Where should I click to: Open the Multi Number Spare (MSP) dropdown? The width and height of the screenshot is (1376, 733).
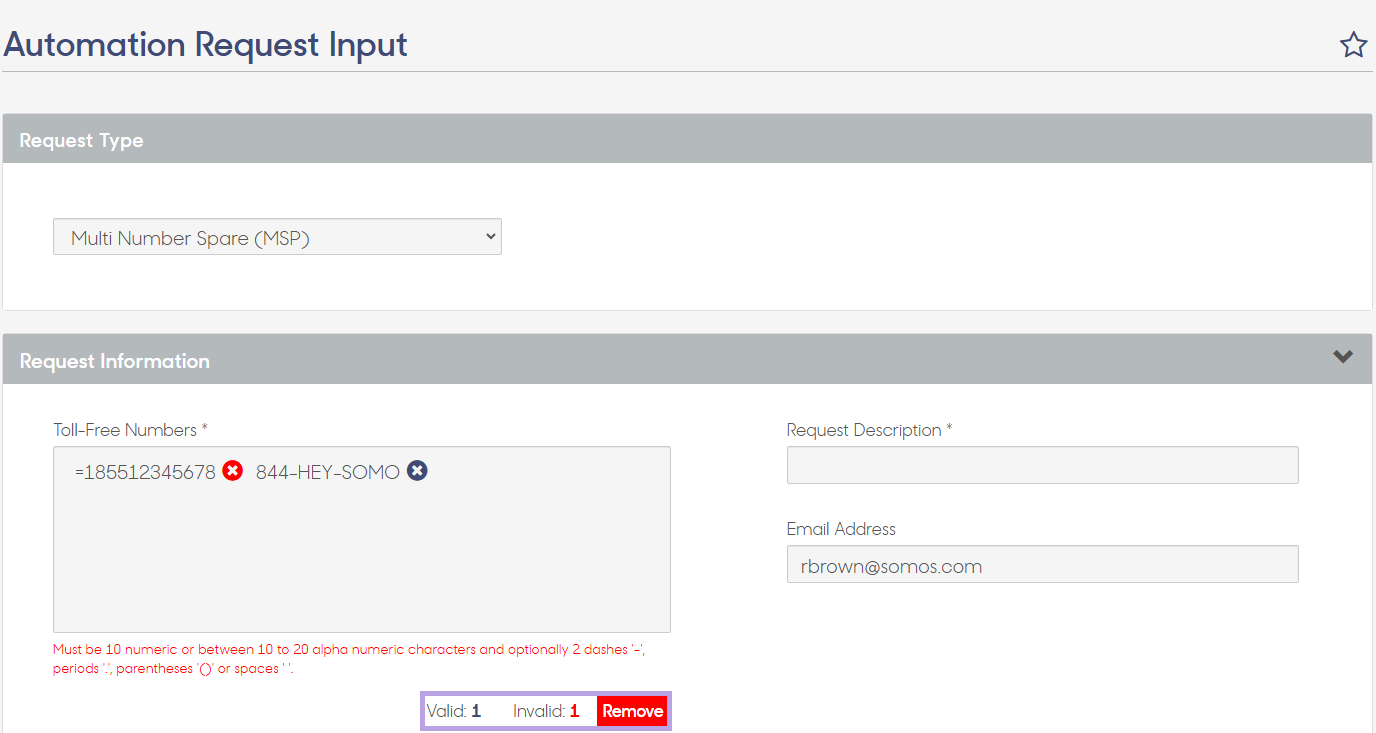pyautogui.click(x=277, y=237)
